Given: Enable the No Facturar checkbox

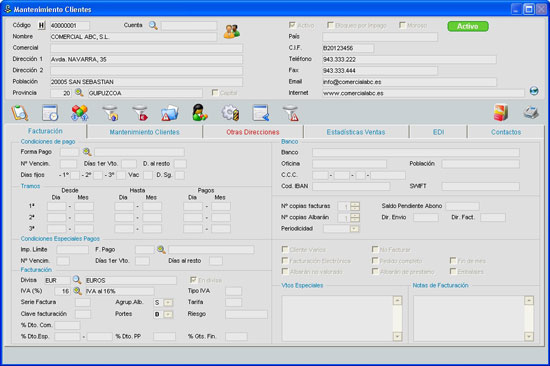Looking at the screenshot, I should 375,249.
